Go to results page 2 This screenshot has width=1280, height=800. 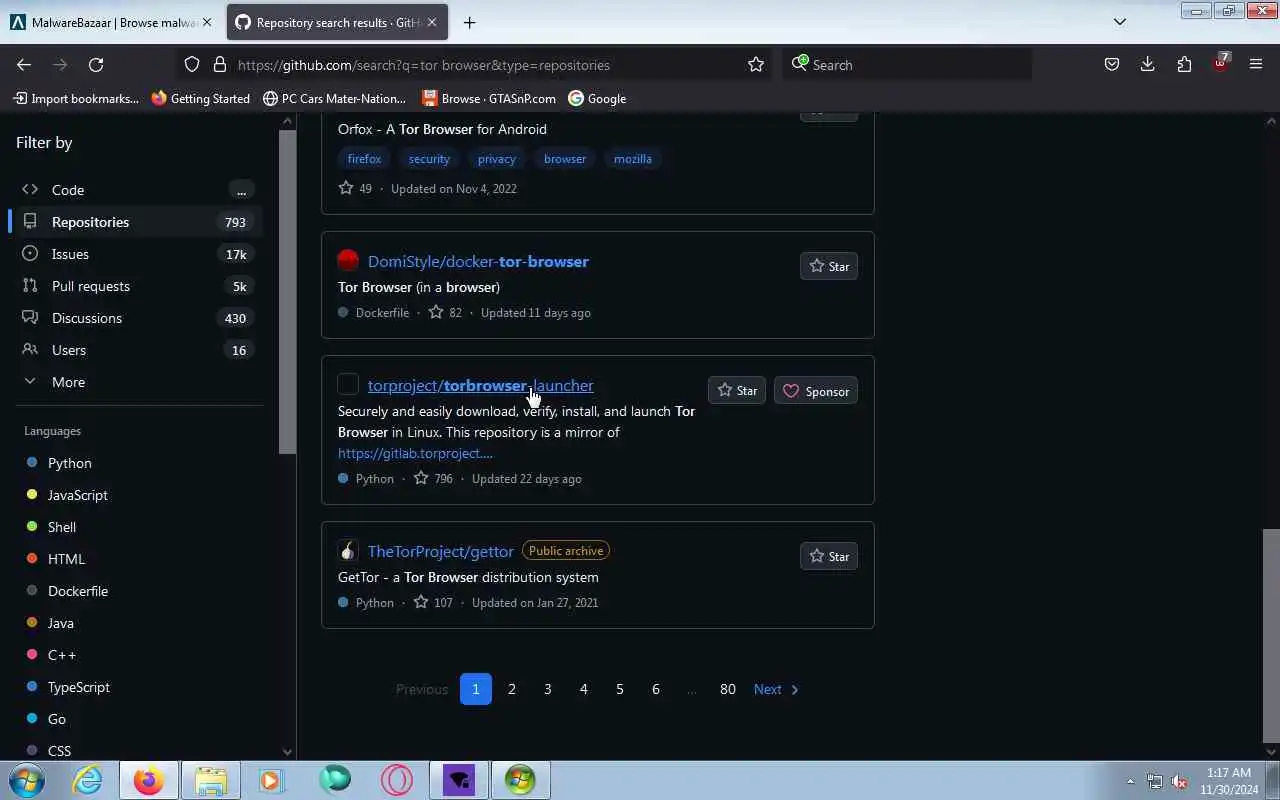coord(512,689)
